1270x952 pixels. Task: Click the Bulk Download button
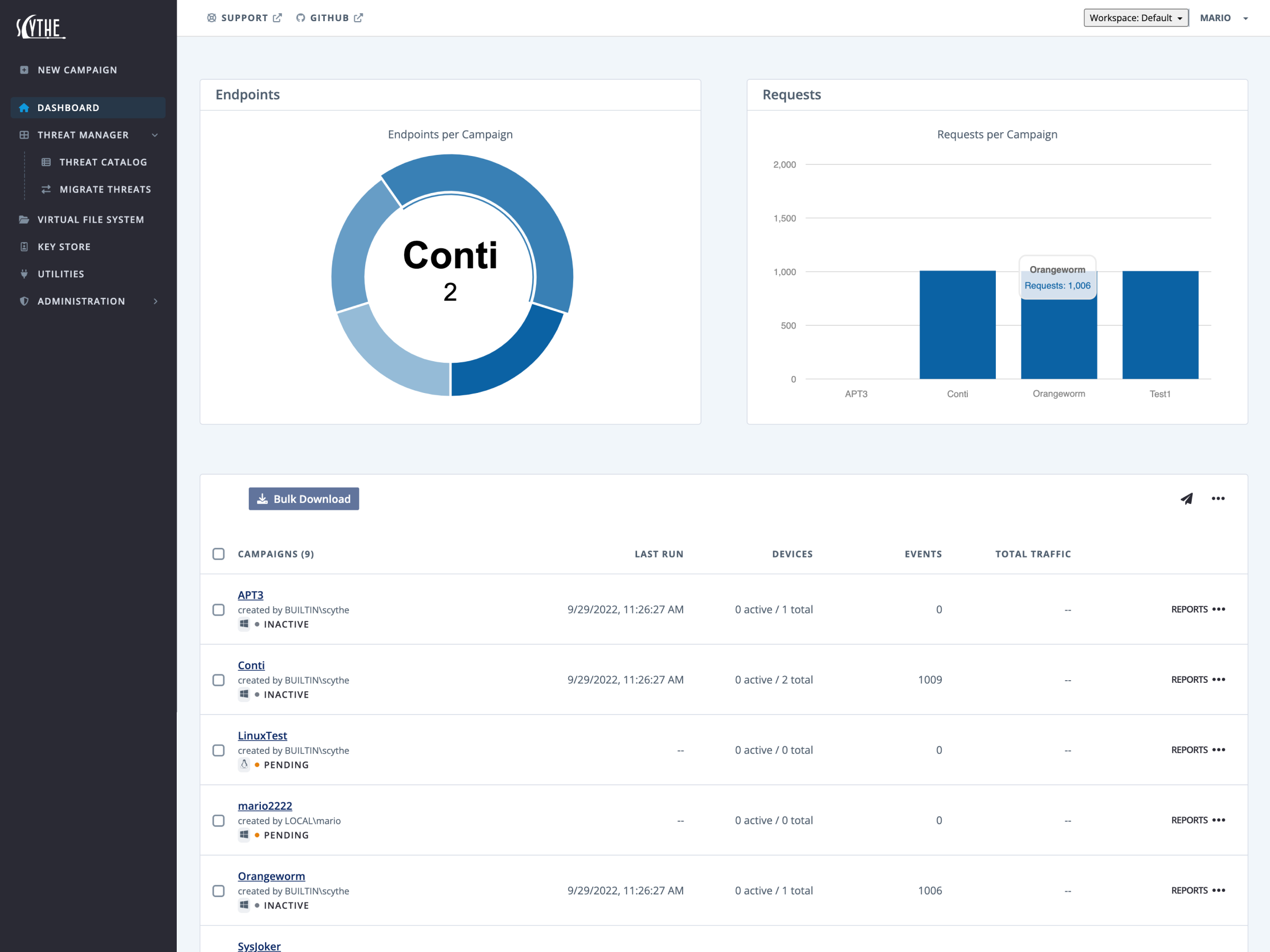(304, 499)
